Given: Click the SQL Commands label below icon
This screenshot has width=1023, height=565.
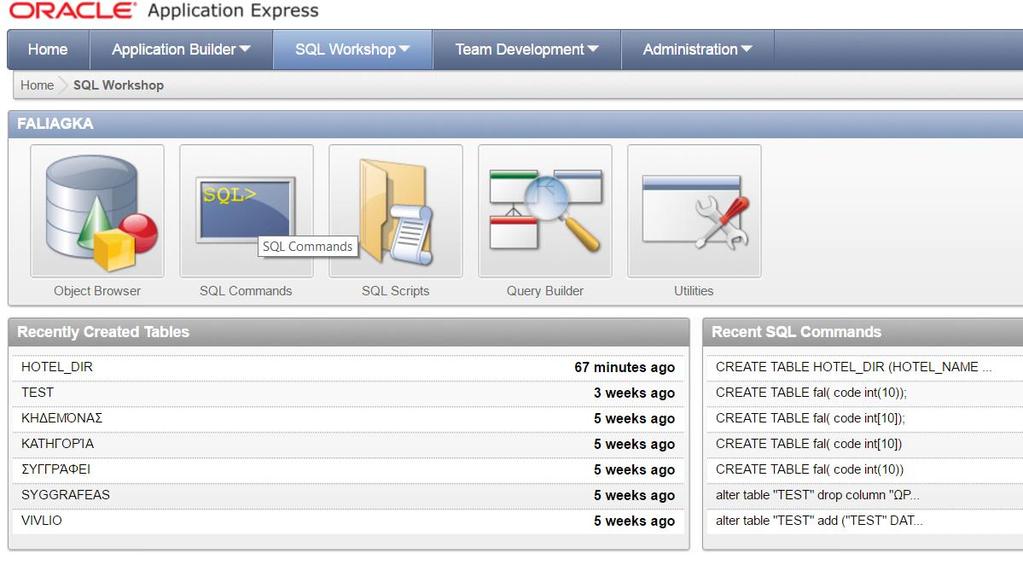Looking at the screenshot, I should pyautogui.click(x=246, y=291).
